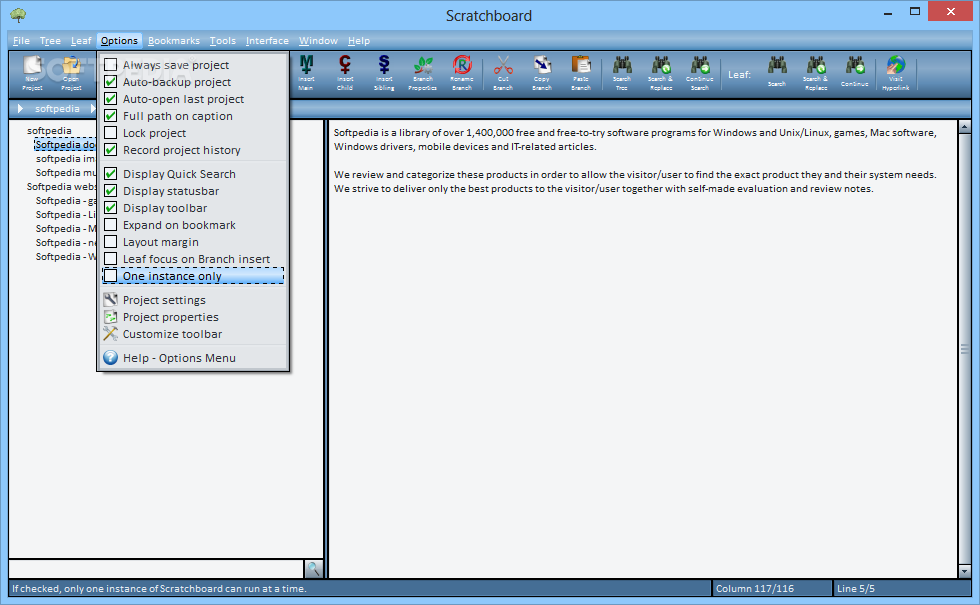980x605 pixels.
Task: Open the Help menu in menu bar
Action: click(x=359, y=41)
